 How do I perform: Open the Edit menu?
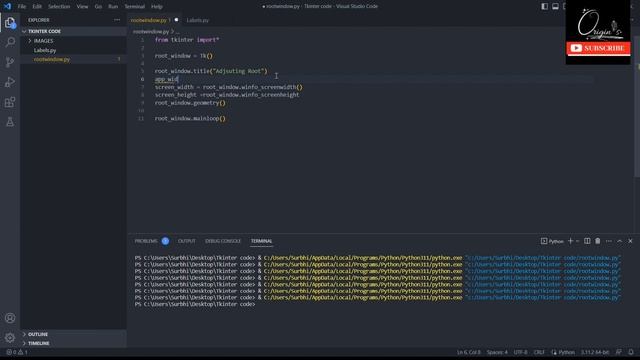click(37, 7)
